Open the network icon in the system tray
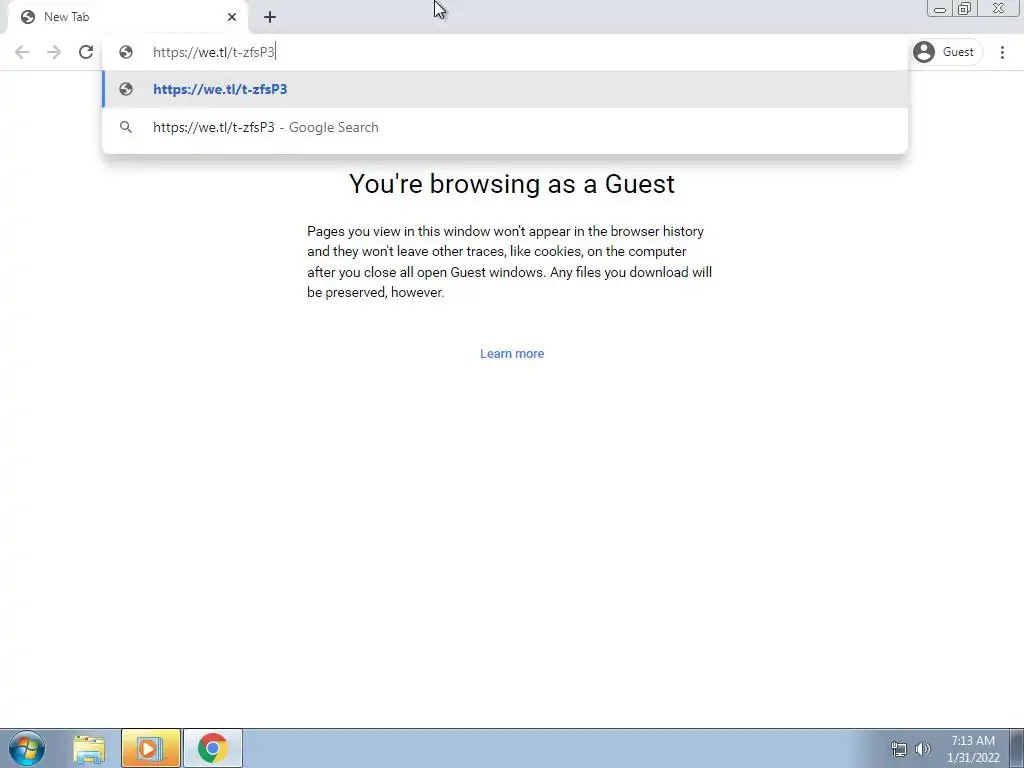Viewport: 1024px width, 768px height. (899, 749)
